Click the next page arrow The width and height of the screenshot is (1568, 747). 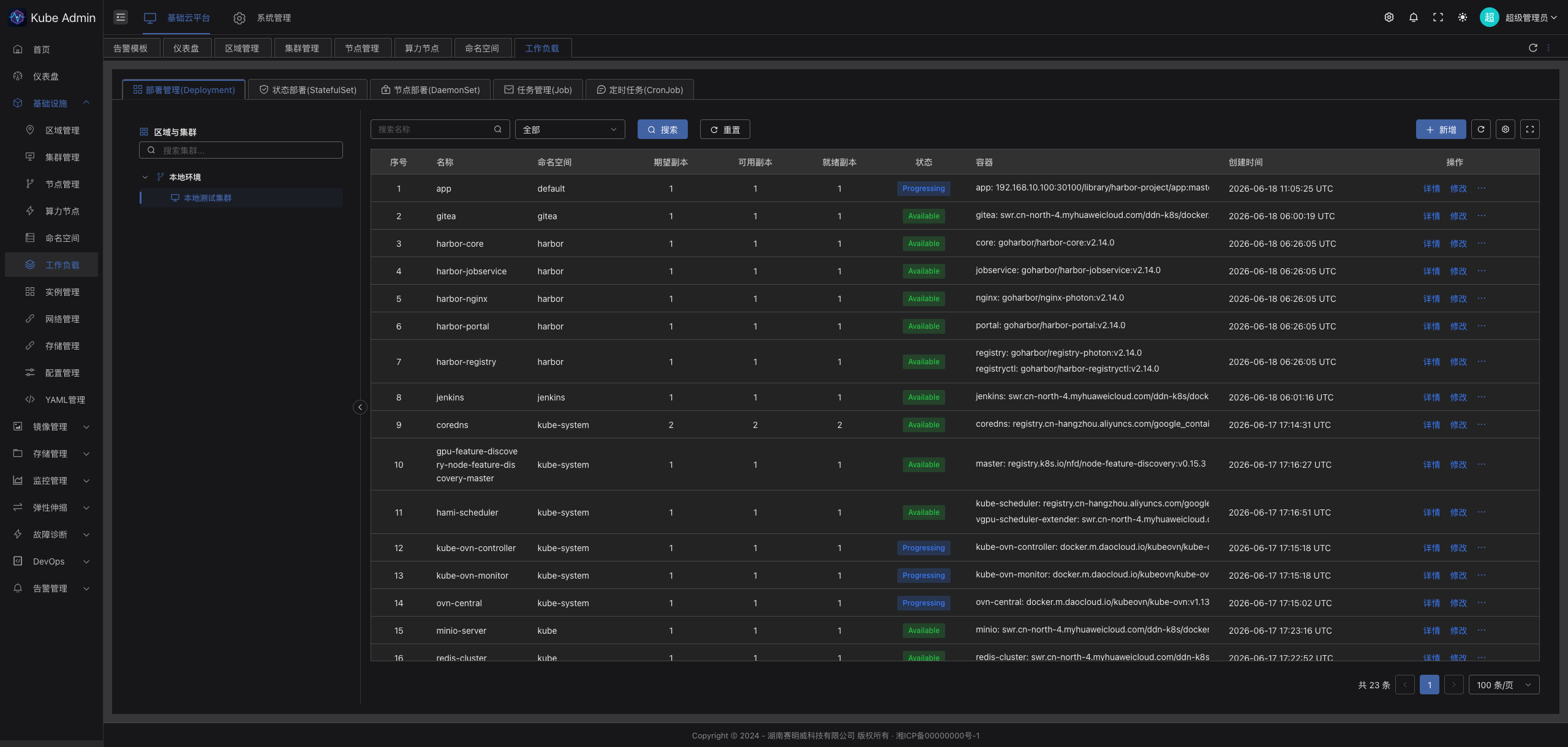click(1454, 685)
